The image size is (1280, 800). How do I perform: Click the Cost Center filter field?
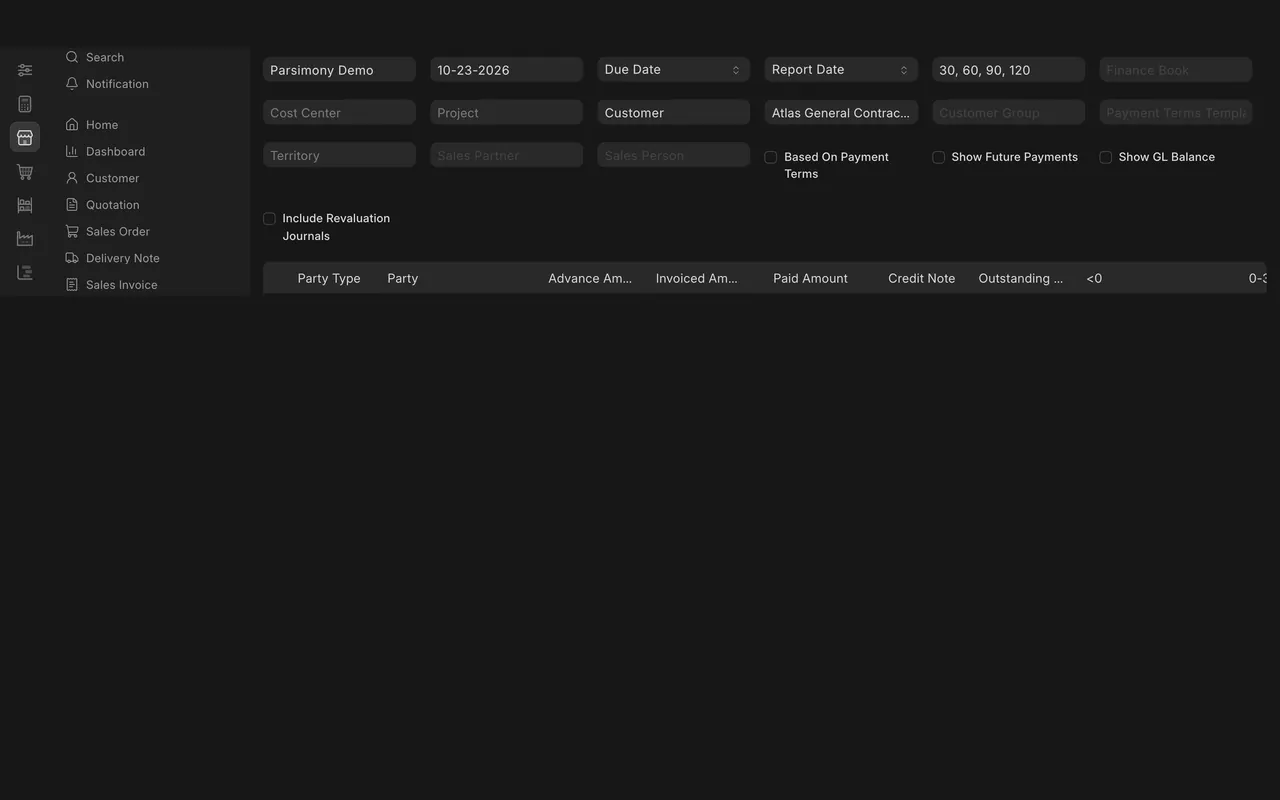[x=339, y=113]
